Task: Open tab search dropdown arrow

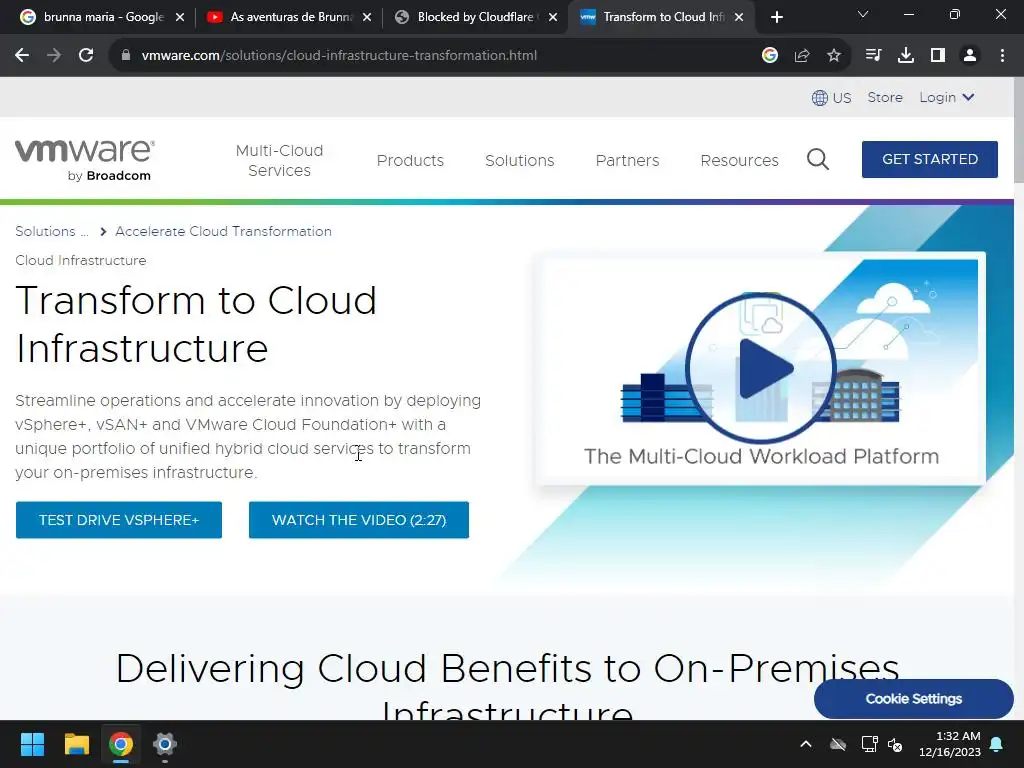Action: pyautogui.click(x=863, y=14)
